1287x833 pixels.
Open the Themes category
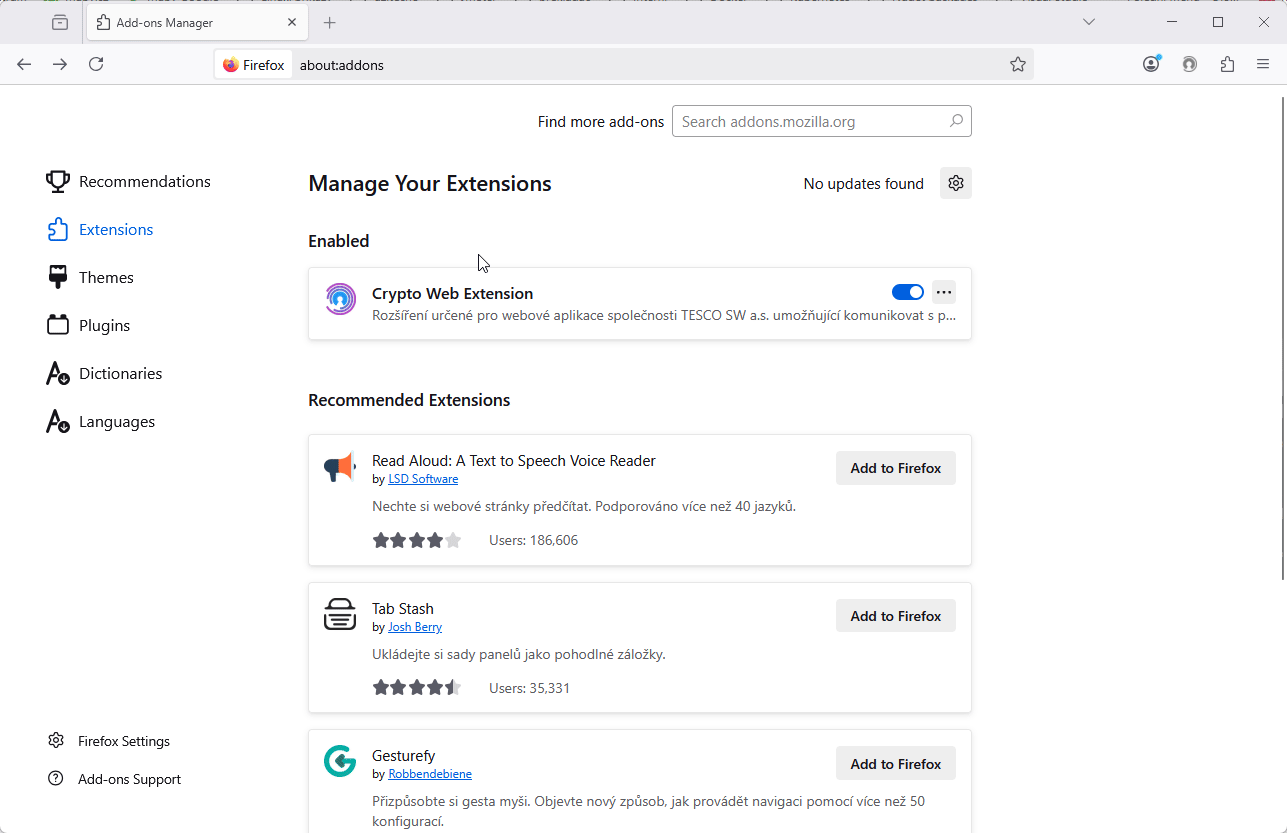pyautogui.click(x=90, y=277)
